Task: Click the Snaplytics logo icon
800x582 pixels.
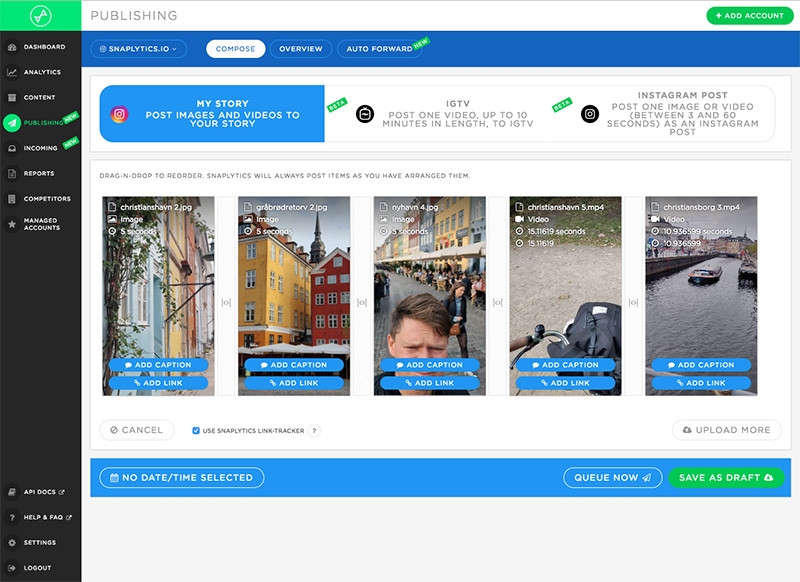Action: coord(40,16)
